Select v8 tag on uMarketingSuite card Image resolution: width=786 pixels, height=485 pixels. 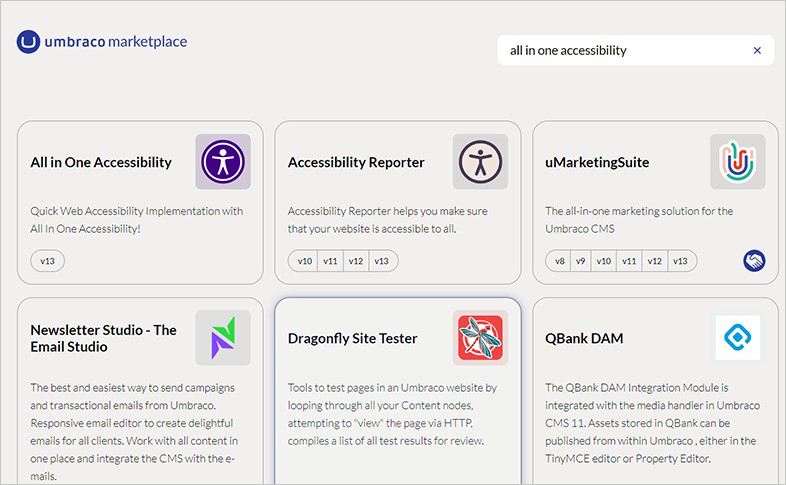click(558, 261)
